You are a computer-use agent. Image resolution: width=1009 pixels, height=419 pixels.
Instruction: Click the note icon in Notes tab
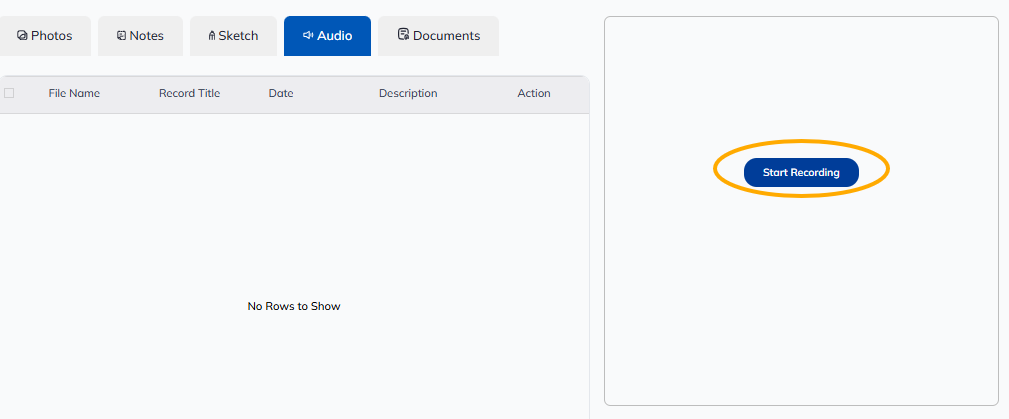(x=121, y=36)
